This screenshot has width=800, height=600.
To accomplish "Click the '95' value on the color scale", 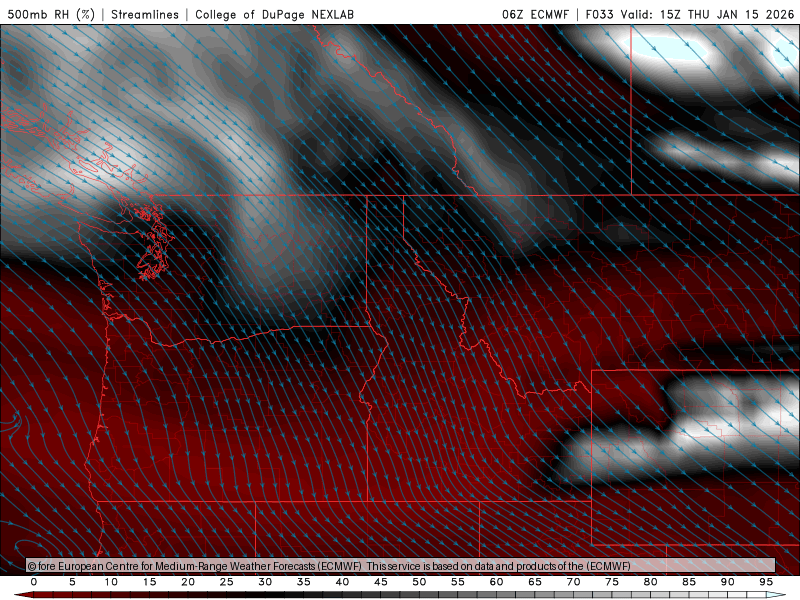I will pos(766,582).
